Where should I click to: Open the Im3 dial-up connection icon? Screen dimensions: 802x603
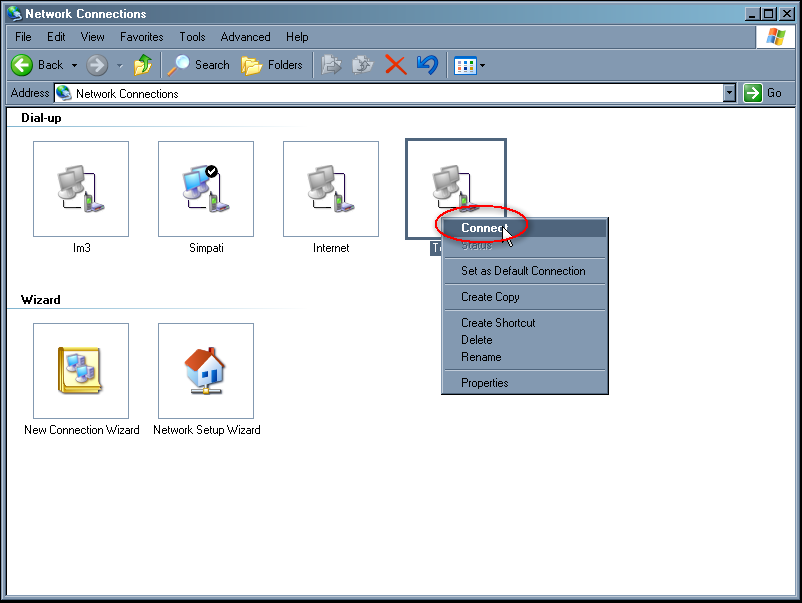(81, 189)
